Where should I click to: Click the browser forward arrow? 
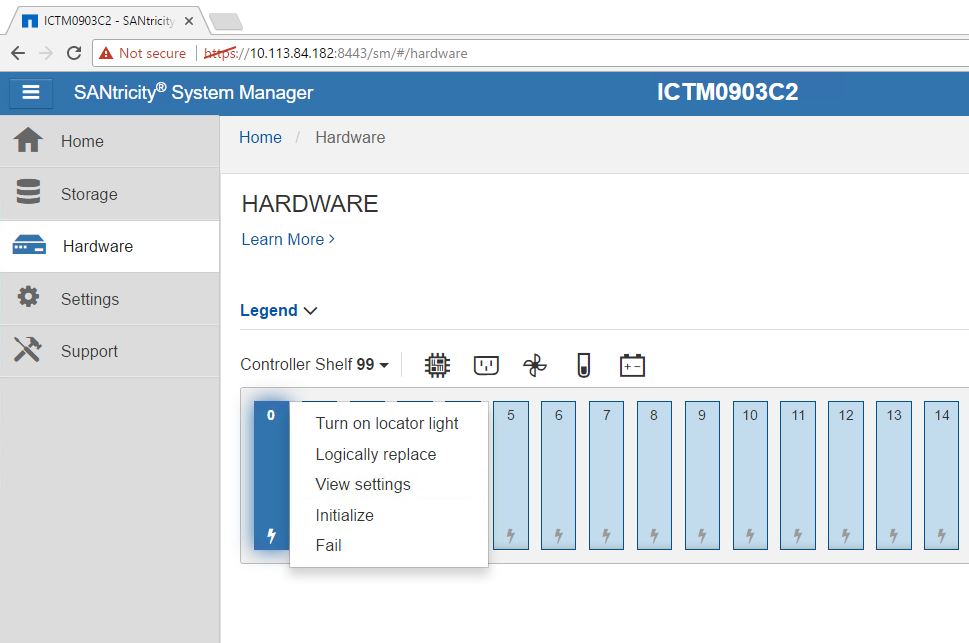(46, 53)
